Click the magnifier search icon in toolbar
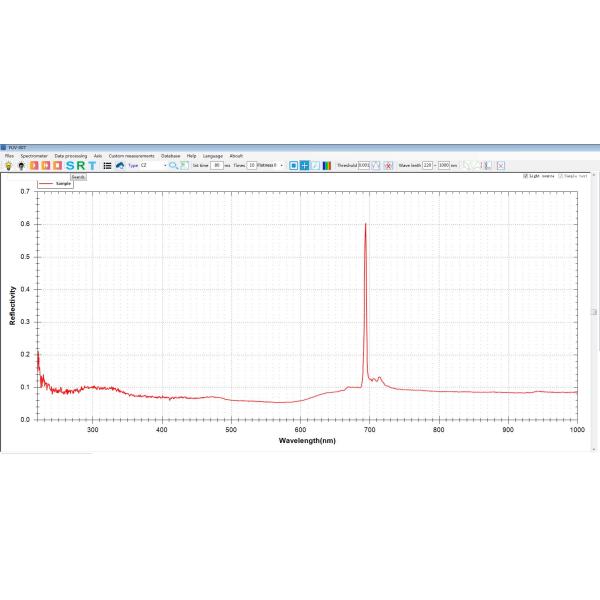This screenshot has width=600, height=600. pos(173,165)
